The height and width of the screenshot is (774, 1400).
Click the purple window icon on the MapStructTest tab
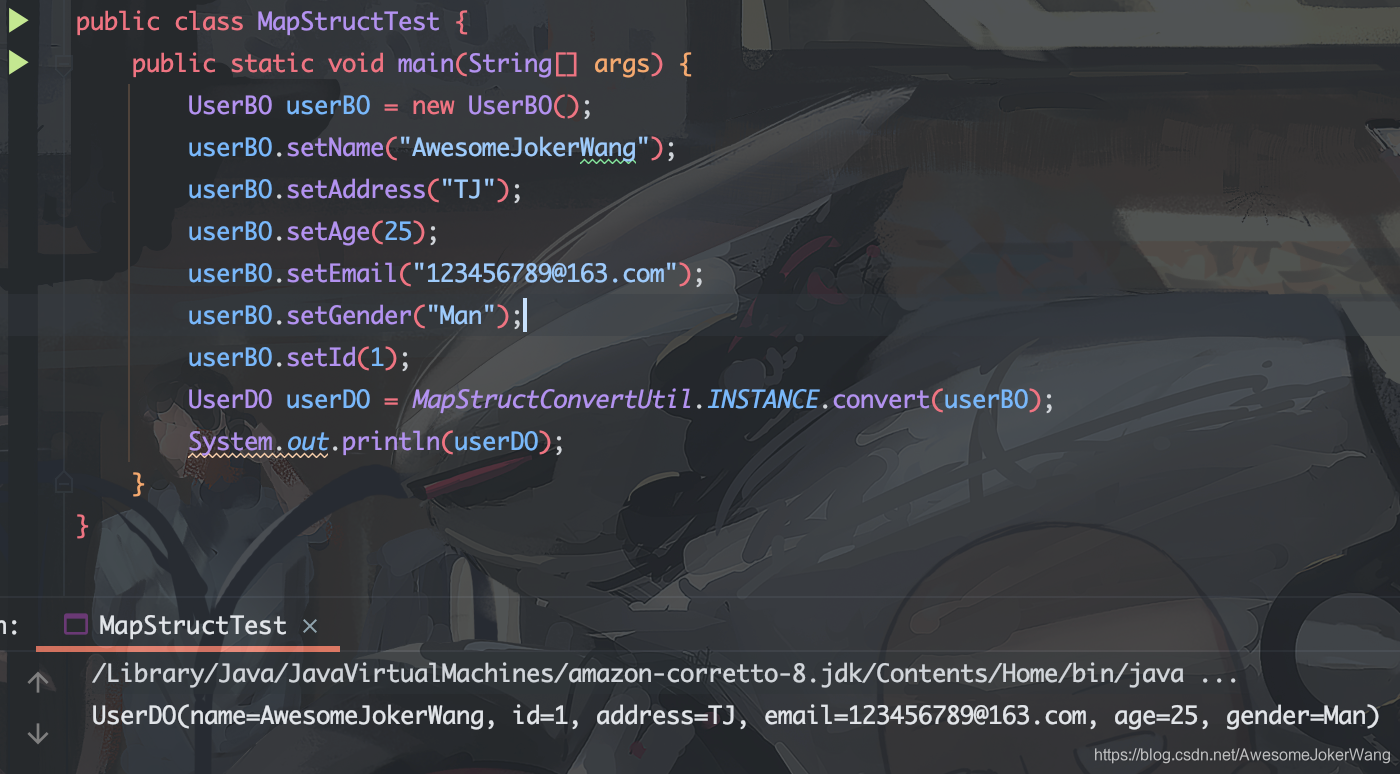pyautogui.click(x=75, y=626)
